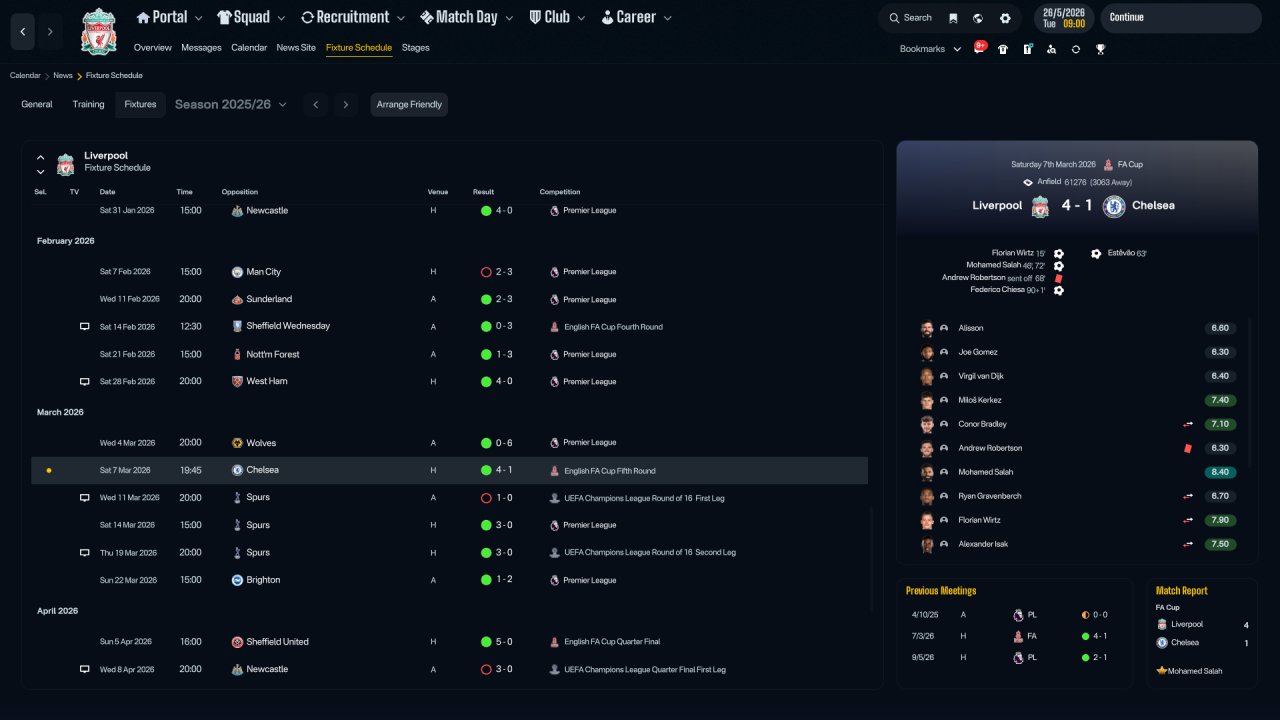Switch to the Messages tab
Screen dimensions: 1280x720
[x=201, y=48]
